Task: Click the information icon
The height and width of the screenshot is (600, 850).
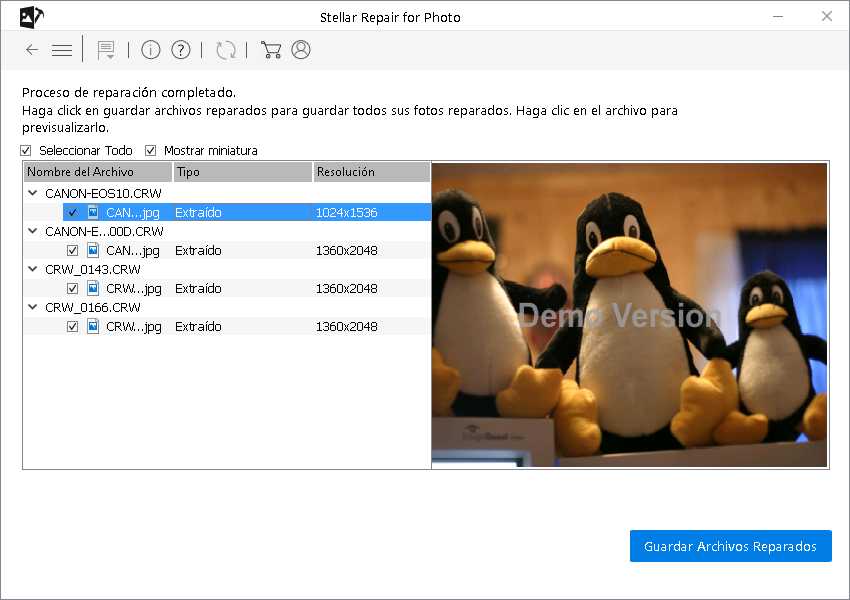Action: tap(151, 50)
